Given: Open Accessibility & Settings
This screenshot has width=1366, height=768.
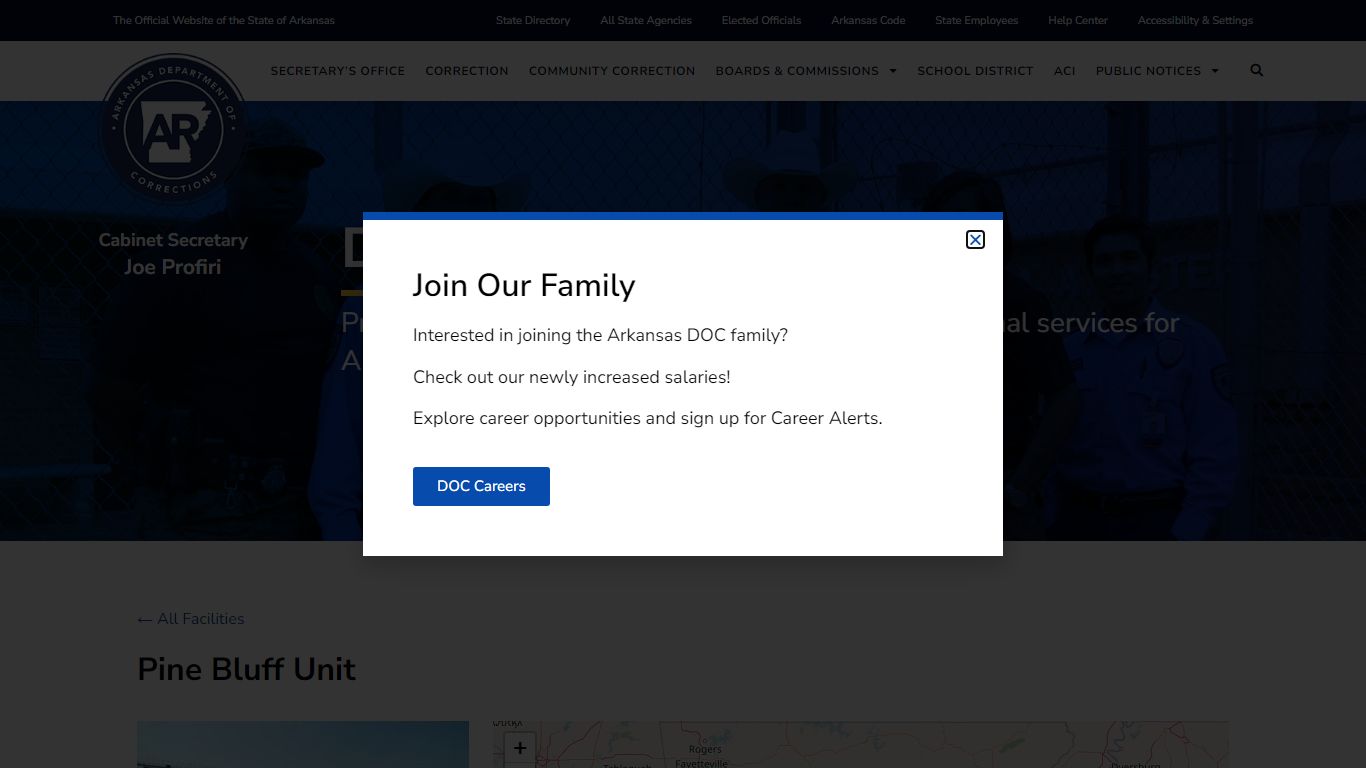Looking at the screenshot, I should pyautogui.click(x=1195, y=20).
